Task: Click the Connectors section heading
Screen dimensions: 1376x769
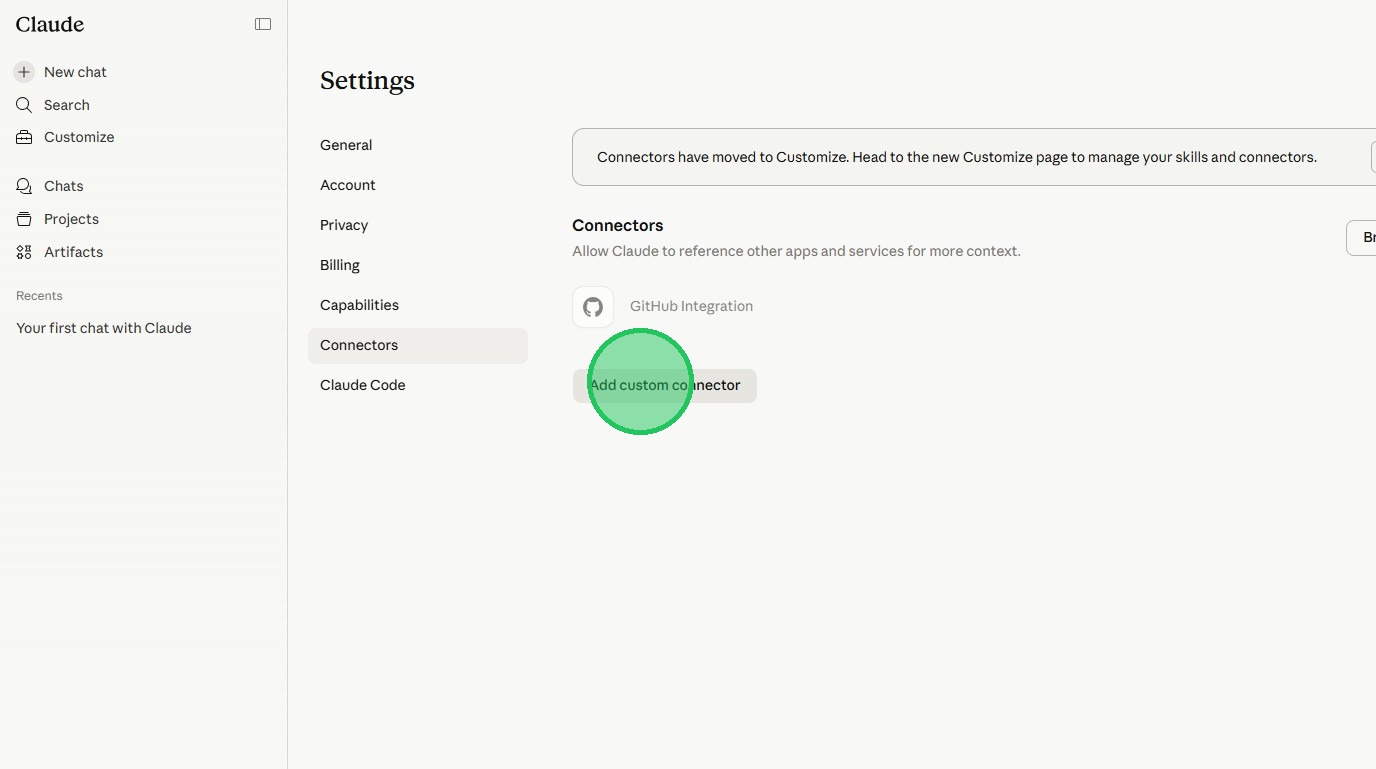Action: click(x=618, y=226)
